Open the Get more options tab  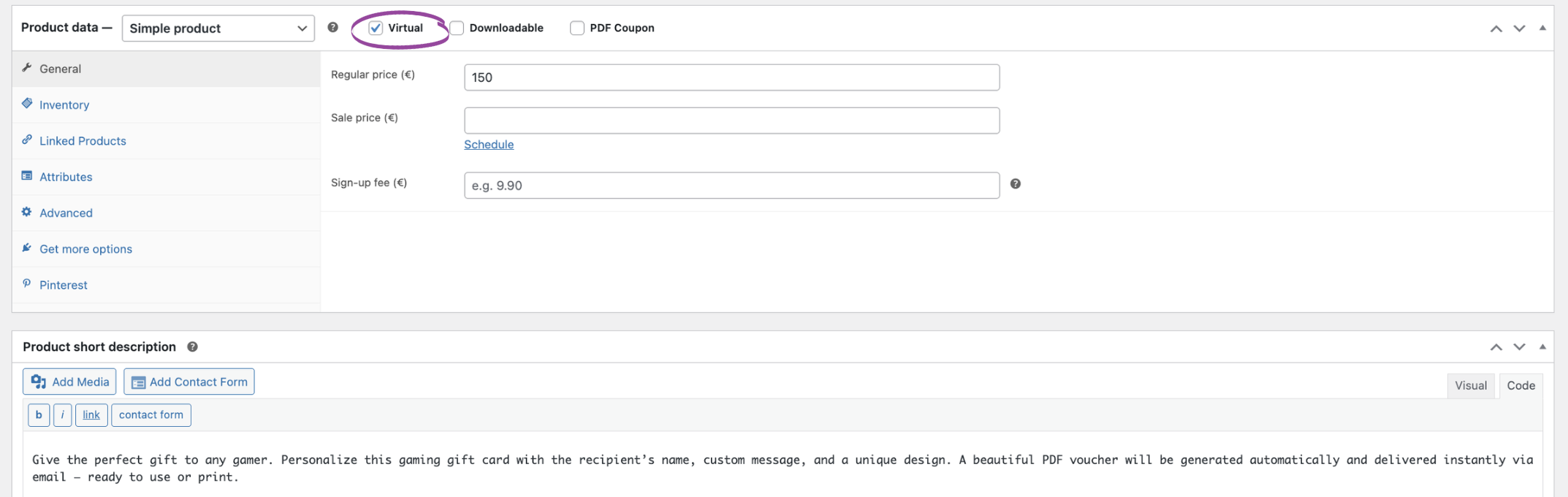[167, 248]
